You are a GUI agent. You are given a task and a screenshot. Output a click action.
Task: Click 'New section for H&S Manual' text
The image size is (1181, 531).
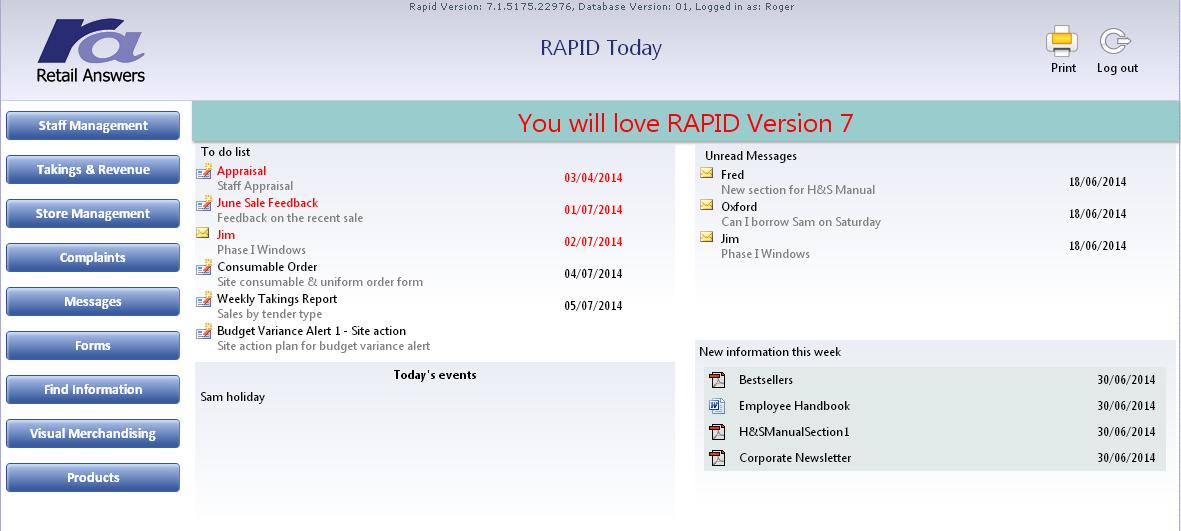click(798, 190)
